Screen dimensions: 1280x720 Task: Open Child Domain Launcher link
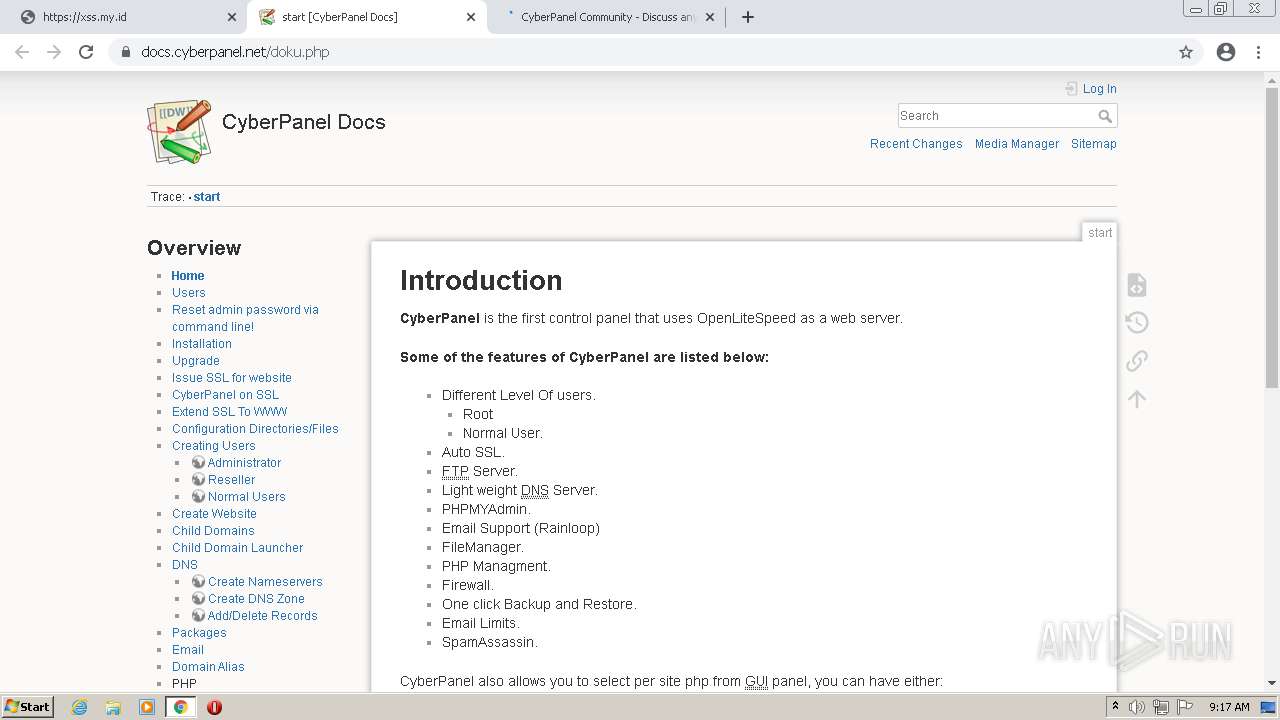tap(237, 548)
